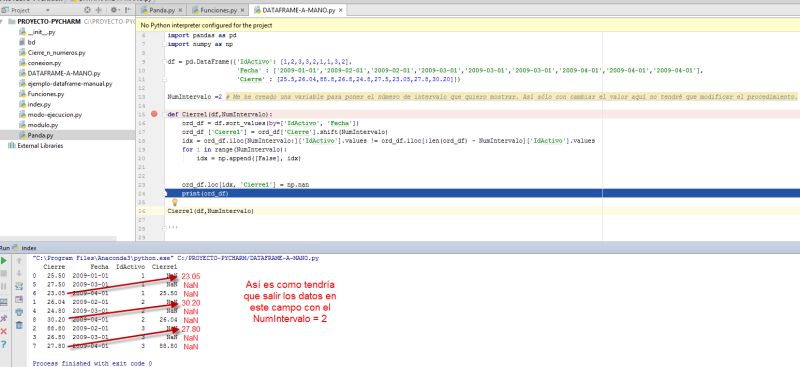
Task: Click the 'Fecha' column header in console output
Action: (99, 267)
